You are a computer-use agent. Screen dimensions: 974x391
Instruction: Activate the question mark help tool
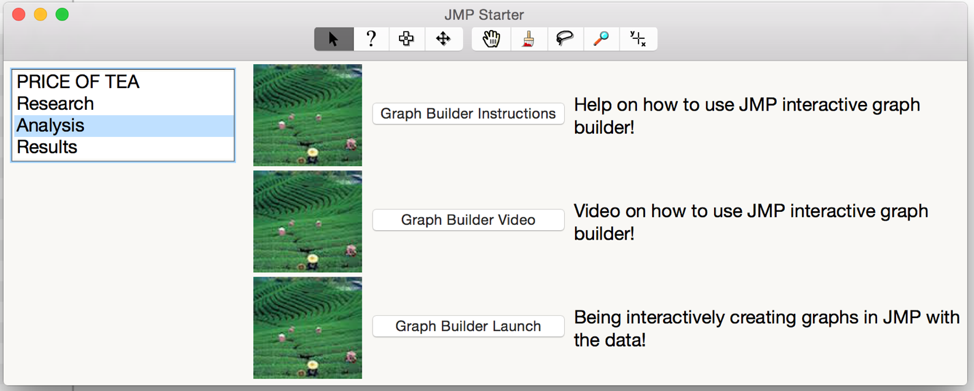click(x=371, y=39)
